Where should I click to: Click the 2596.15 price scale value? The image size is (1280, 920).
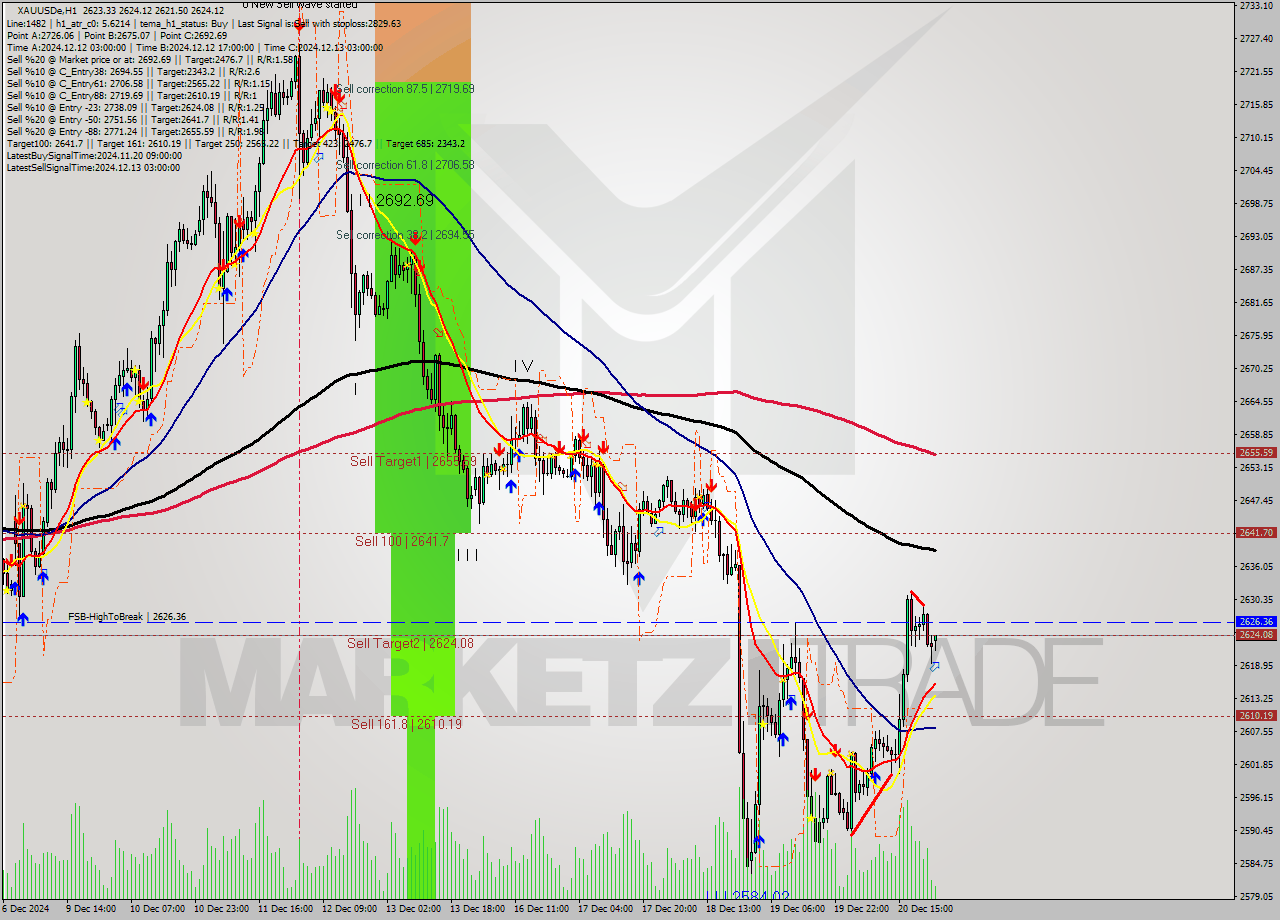click(1256, 797)
